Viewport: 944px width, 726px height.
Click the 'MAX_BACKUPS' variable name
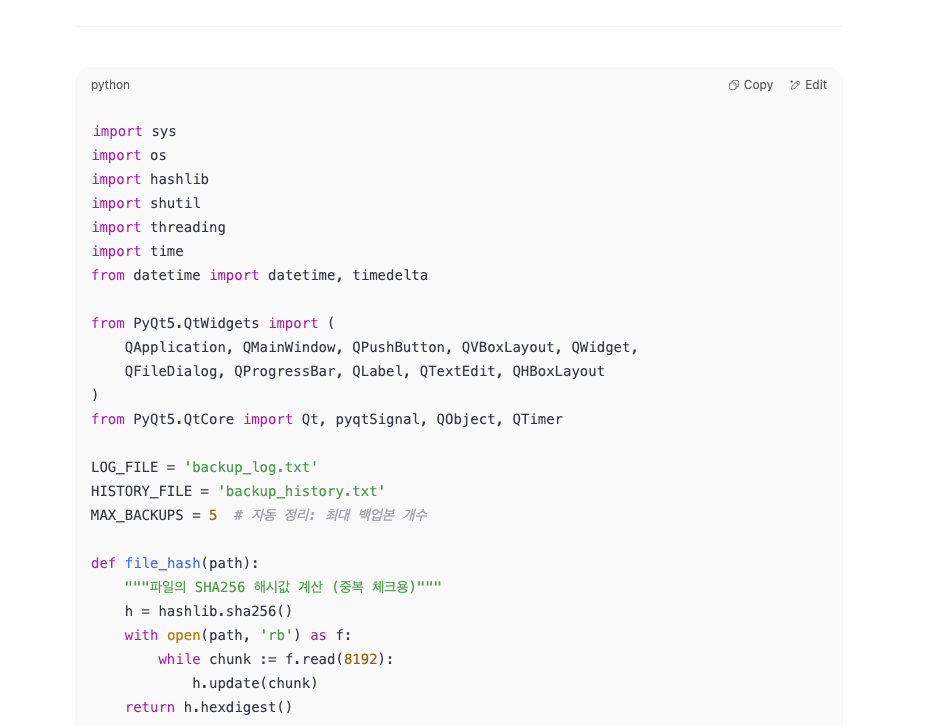[x=137, y=516]
